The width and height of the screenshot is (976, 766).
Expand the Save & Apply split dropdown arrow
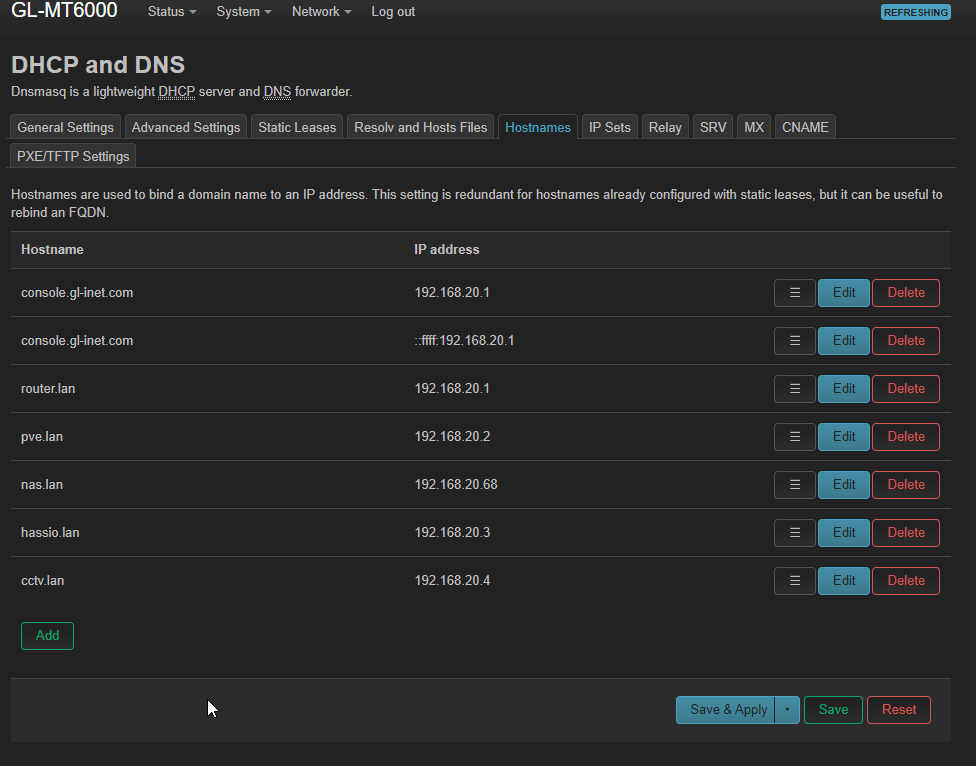coord(787,709)
